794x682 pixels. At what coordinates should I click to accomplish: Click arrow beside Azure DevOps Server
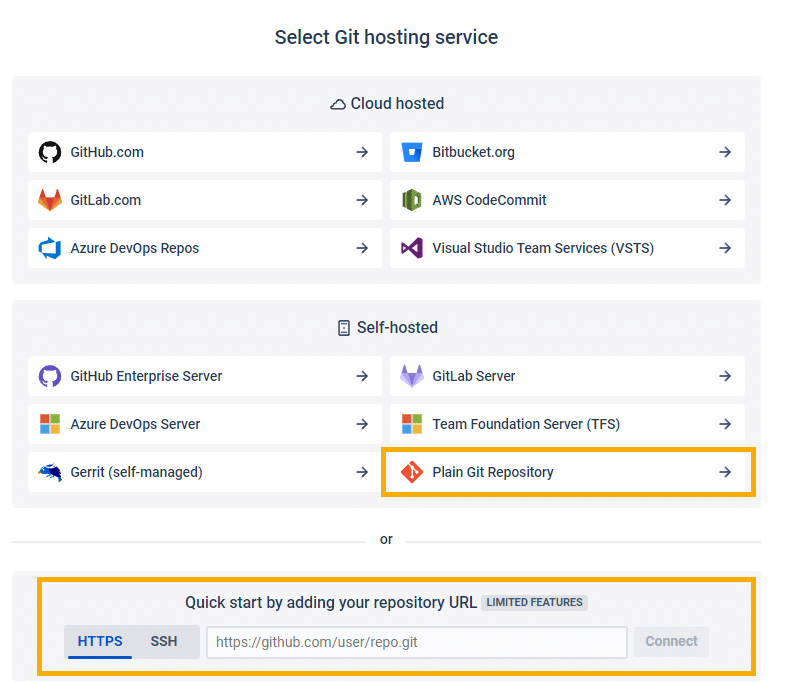pyautogui.click(x=362, y=424)
